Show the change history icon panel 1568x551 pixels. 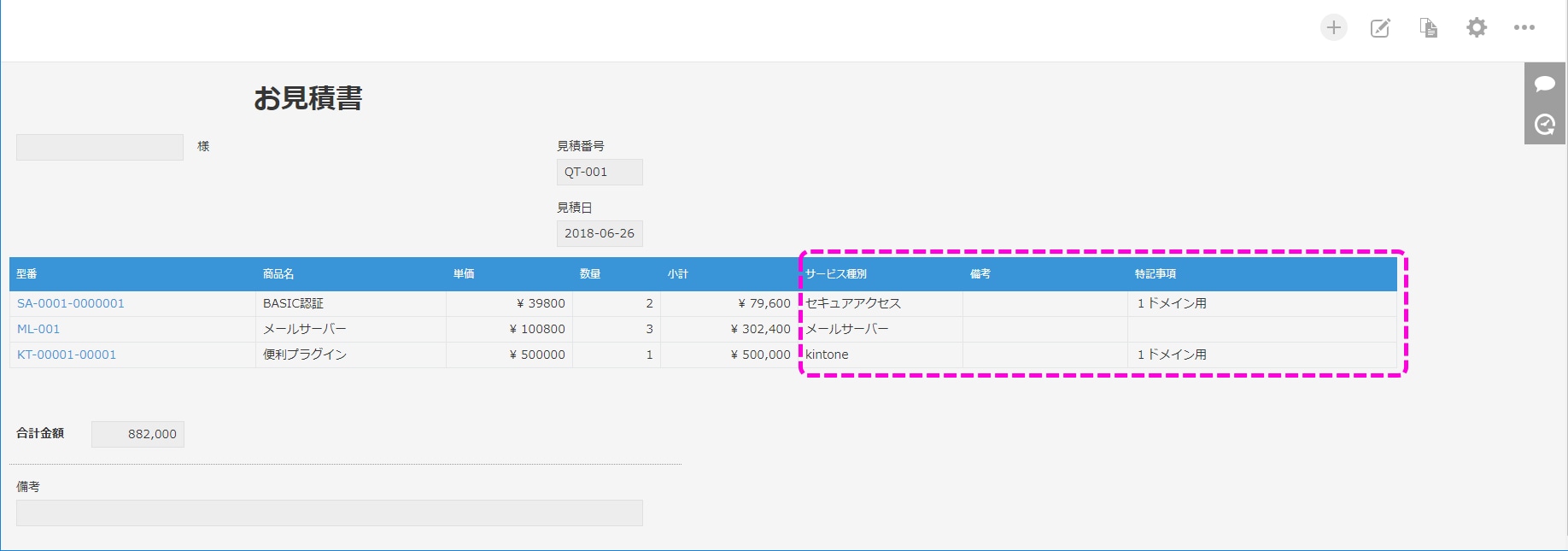[x=1545, y=125]
